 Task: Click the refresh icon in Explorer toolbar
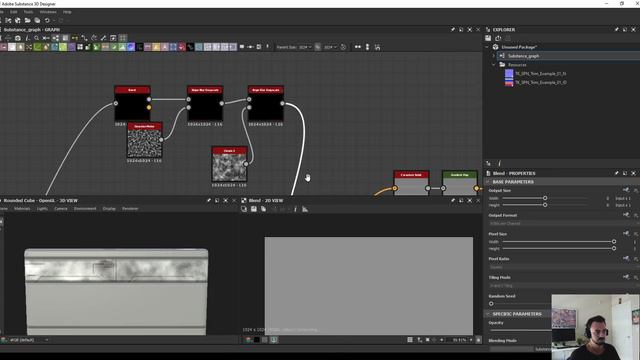pyautogui.click(x=498, y=38)
